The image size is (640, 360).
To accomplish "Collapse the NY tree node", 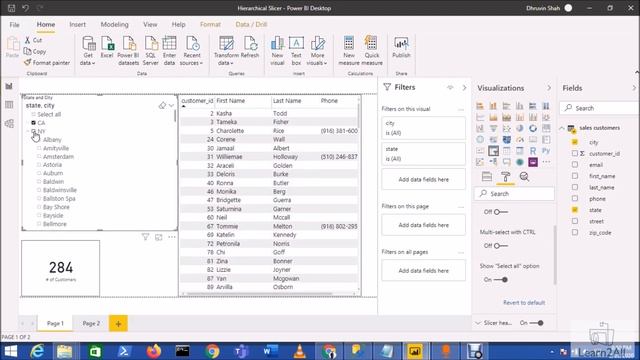I will tap(28, 131).
